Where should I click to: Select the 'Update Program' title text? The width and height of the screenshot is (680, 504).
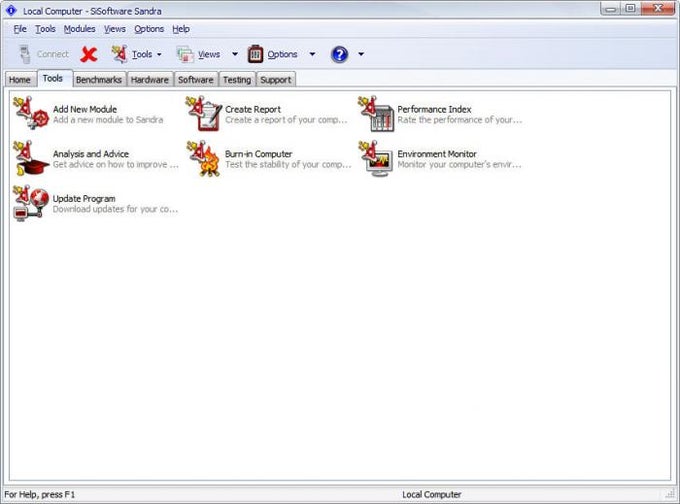[84, 199]
